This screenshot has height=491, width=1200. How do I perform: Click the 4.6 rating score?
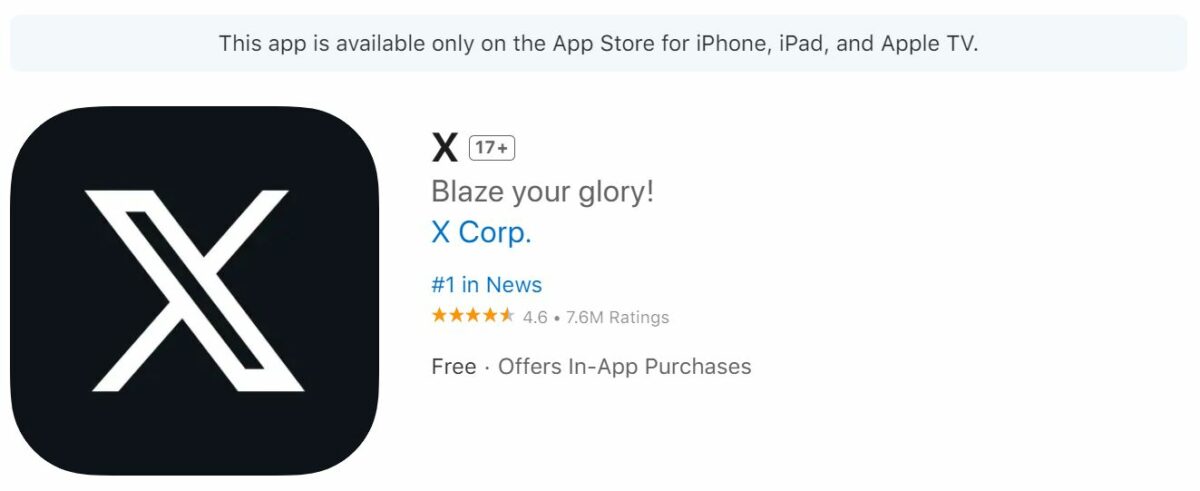[535, 317]
